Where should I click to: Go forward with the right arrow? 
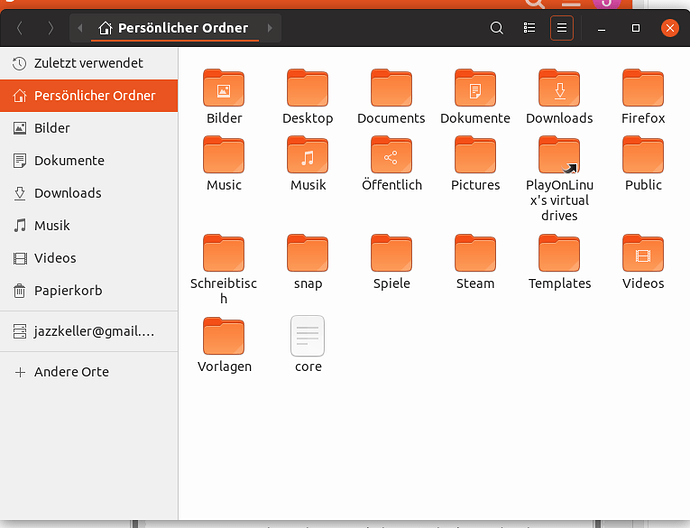point(51,28)
